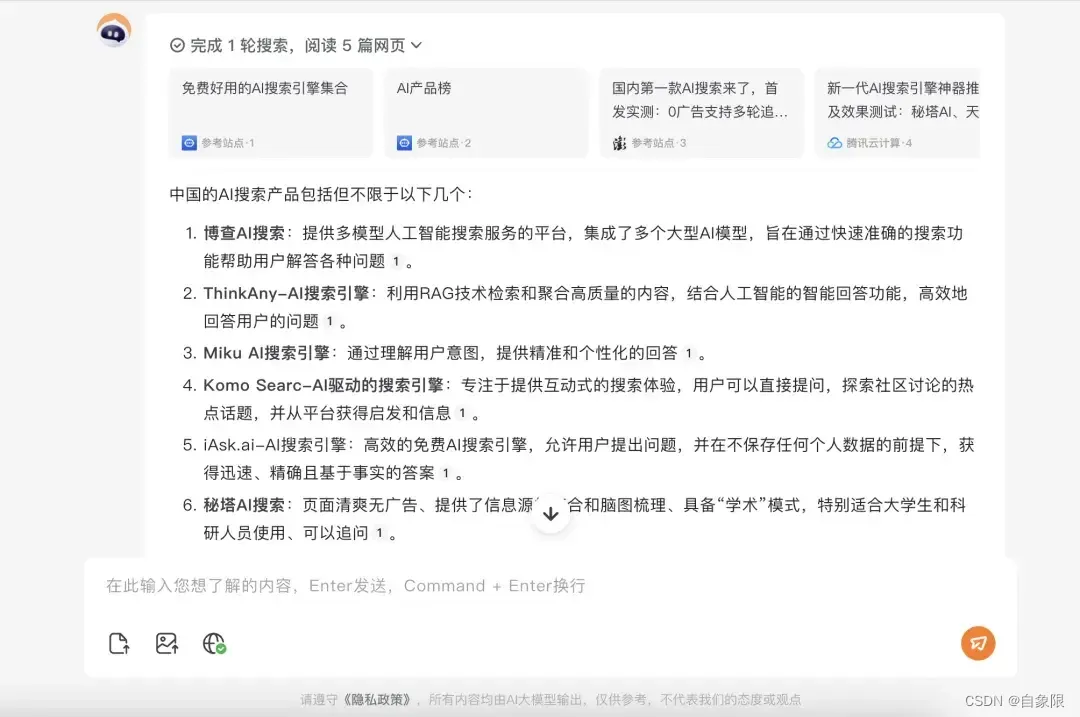Click citation 1 after Komo Searc entry
The width and height of the screenshot is (1080, 717).
click(x=462, y=413)
